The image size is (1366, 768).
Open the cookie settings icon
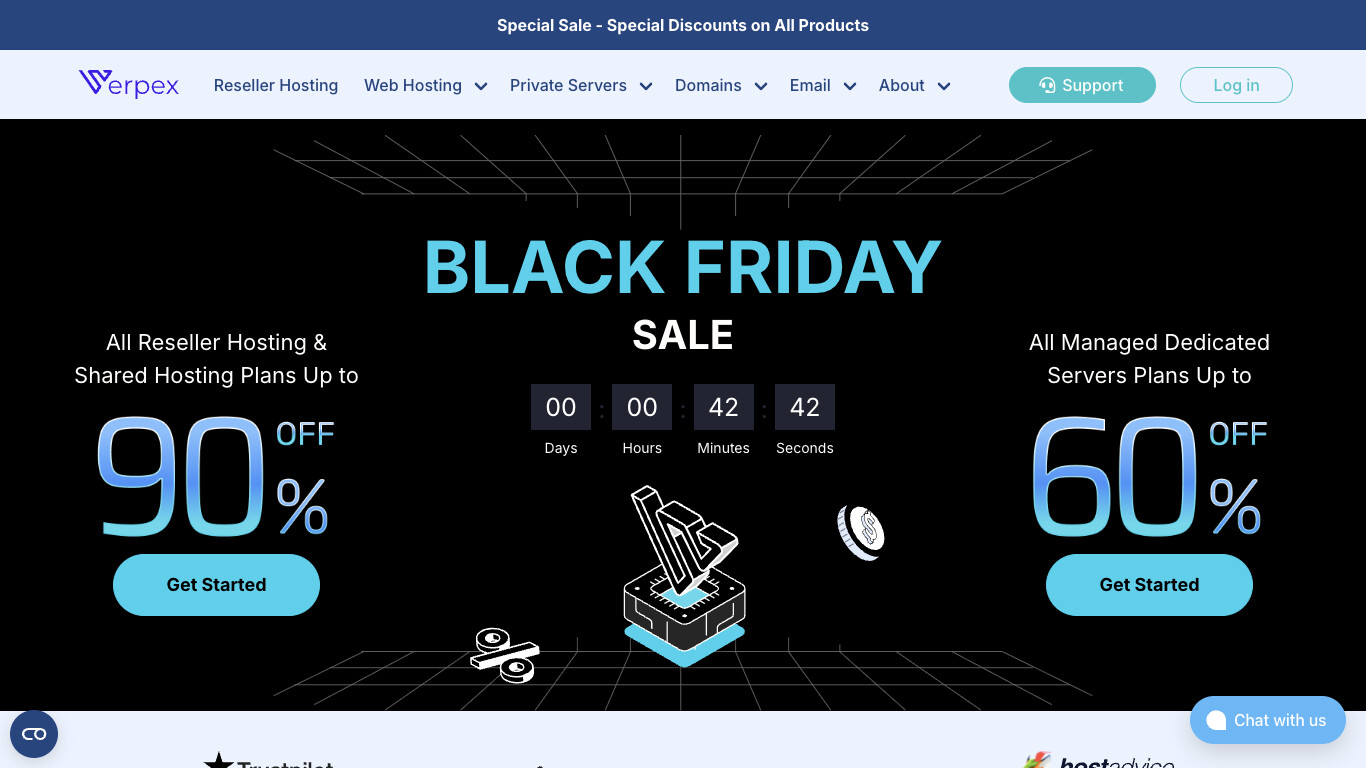point(34,734)
